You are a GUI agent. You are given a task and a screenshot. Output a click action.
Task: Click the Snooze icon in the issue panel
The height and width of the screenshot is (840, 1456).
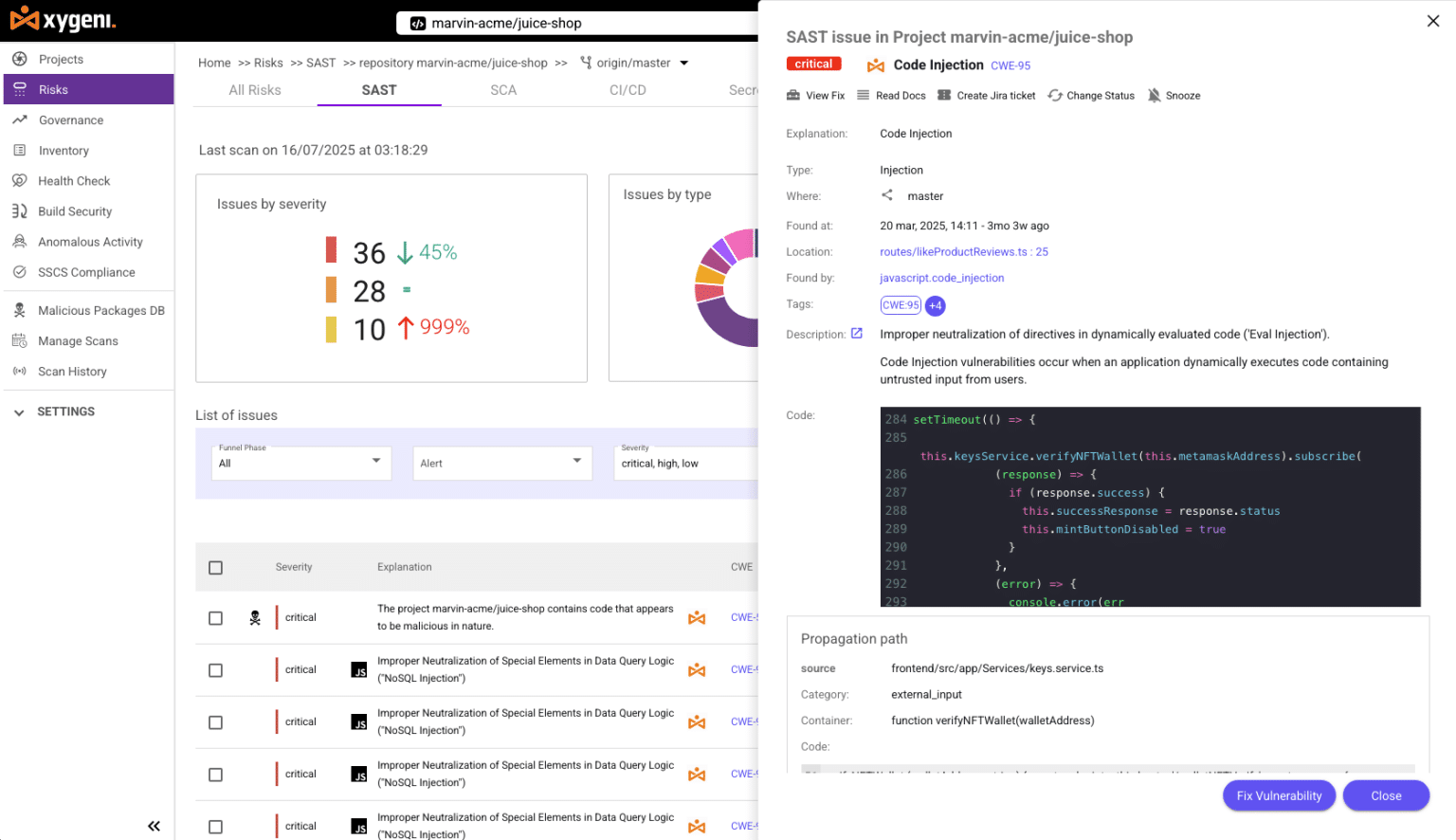pyautogui.click(x=1154, y=95)
